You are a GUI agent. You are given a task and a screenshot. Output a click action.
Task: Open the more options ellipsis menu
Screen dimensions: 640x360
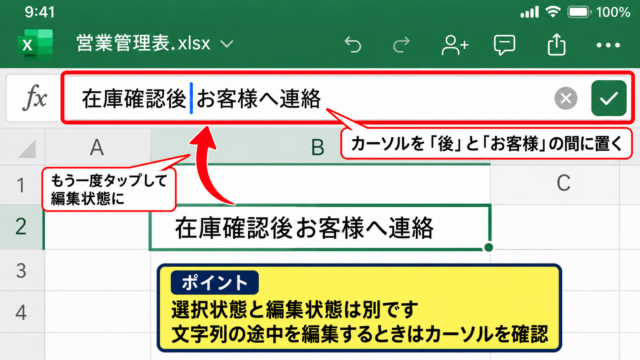pyautogui.click(x=608, y=45)
